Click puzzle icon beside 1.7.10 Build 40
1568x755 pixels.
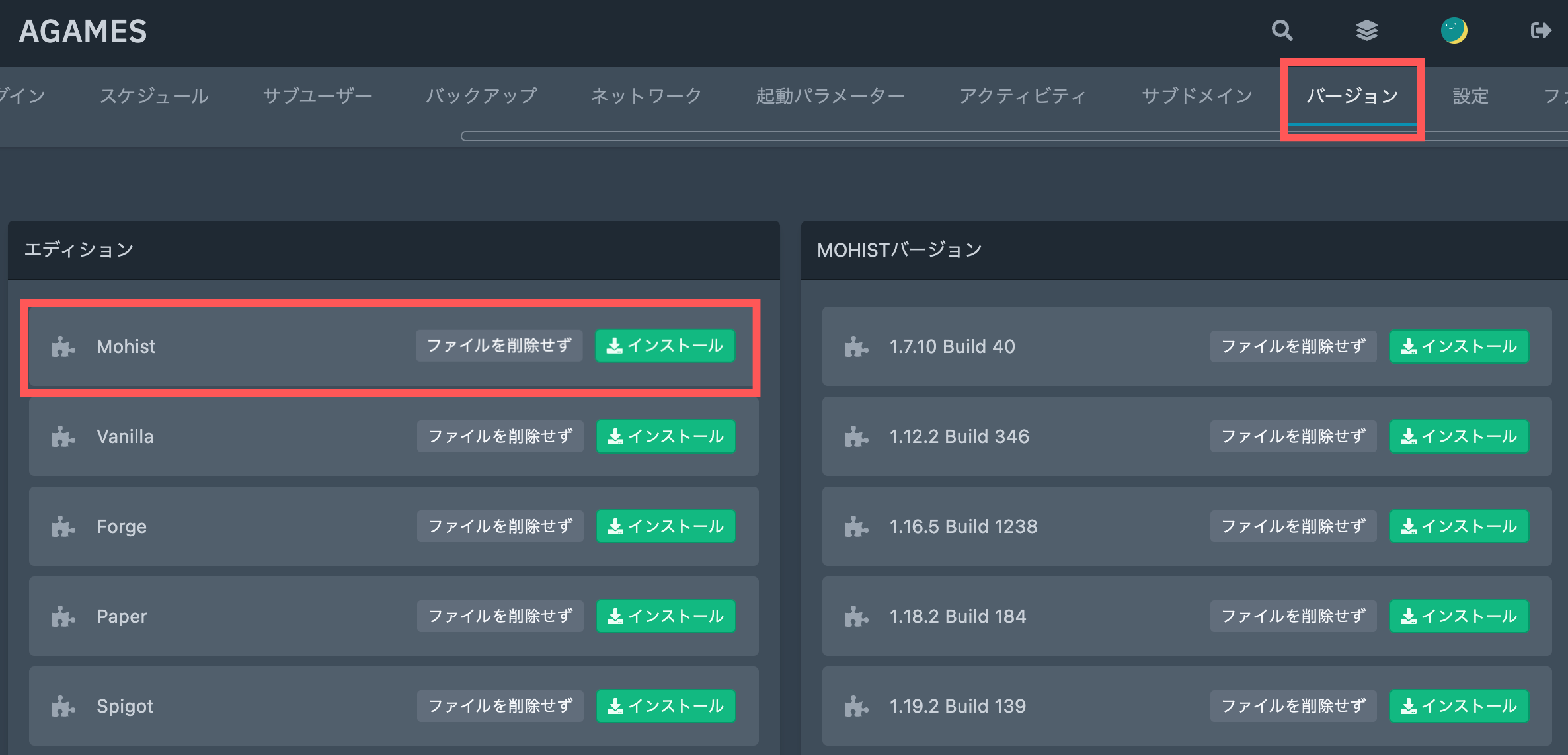coord(856,346)
